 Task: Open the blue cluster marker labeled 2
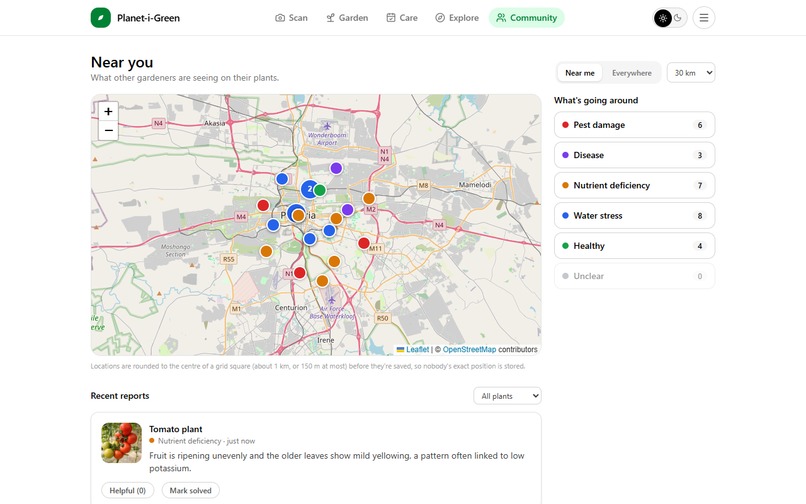tap(309, 189)
